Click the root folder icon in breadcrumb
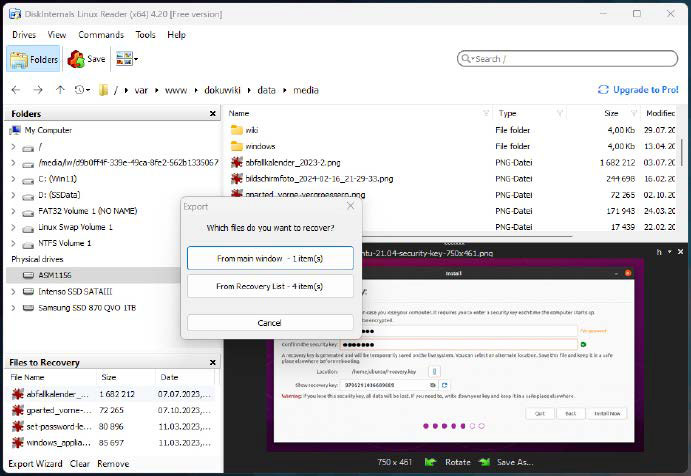691x476 pixels. [x=104, y=90]
